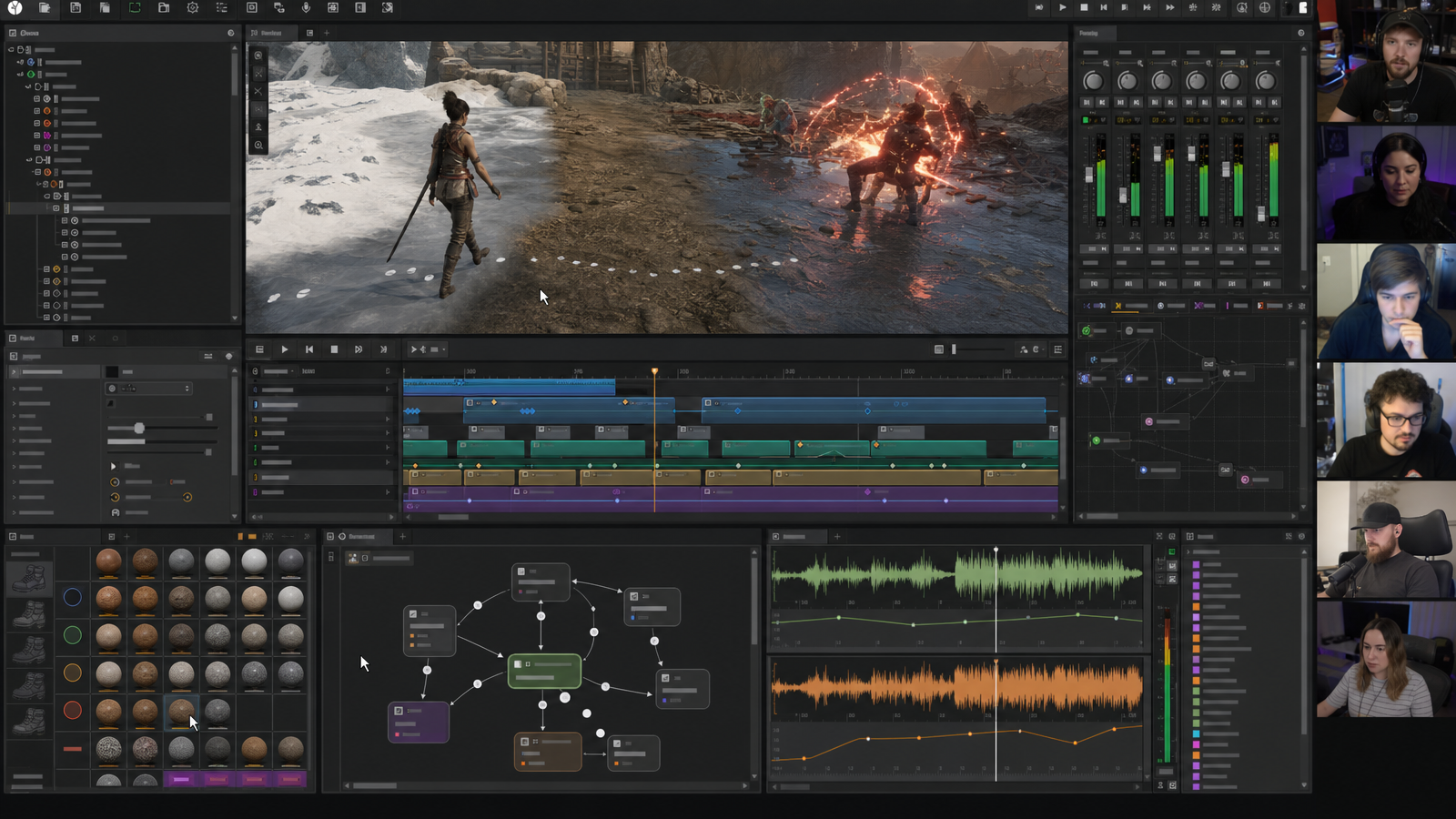
Task: Play the scene using top-right play button
Action: pyautogui.click(x=1062, y=7)
